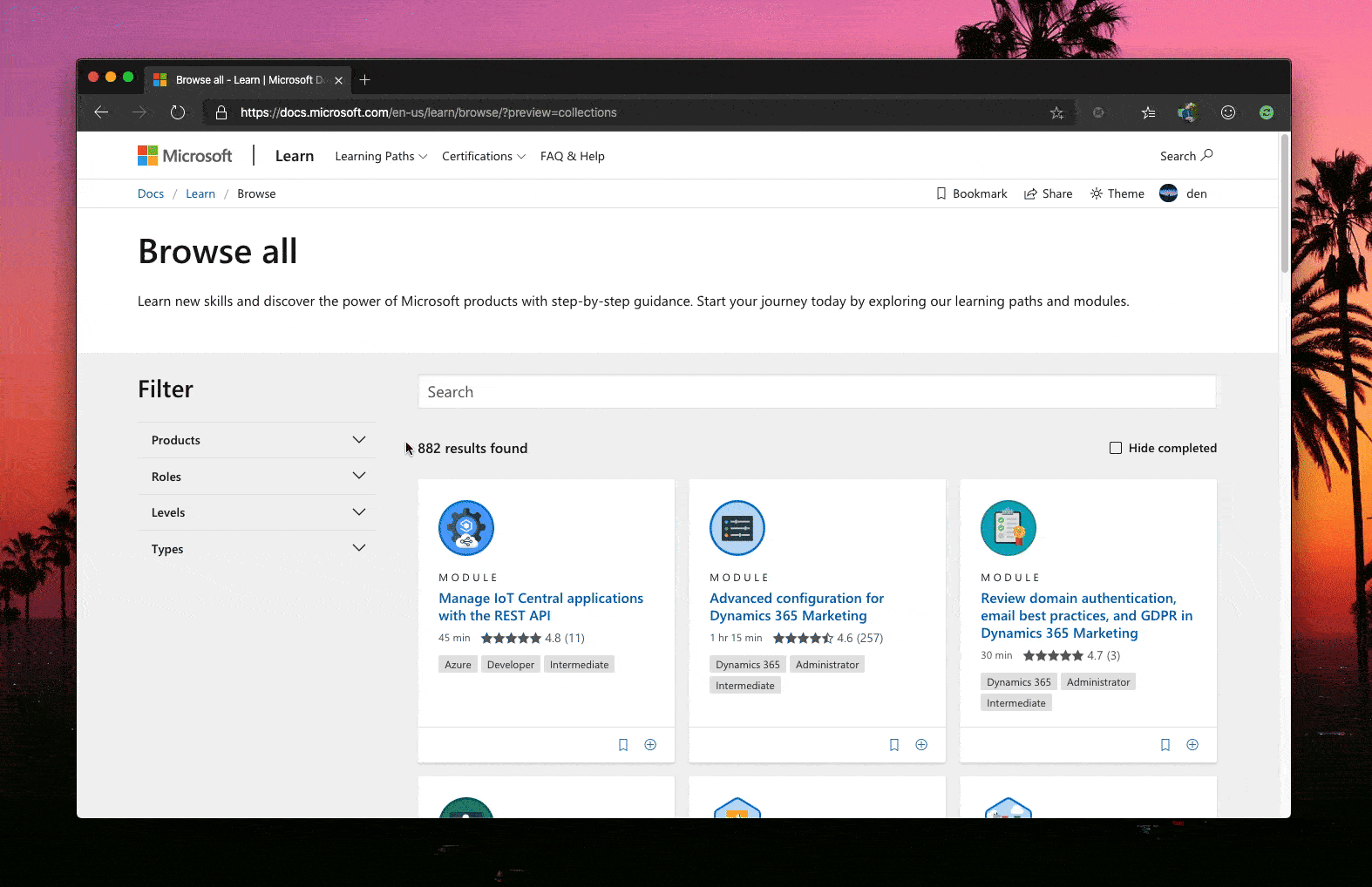The height and width of the screenshot is (887, 1372).
Task: Click the 4.8 star rating
Action: click(533, 638)
